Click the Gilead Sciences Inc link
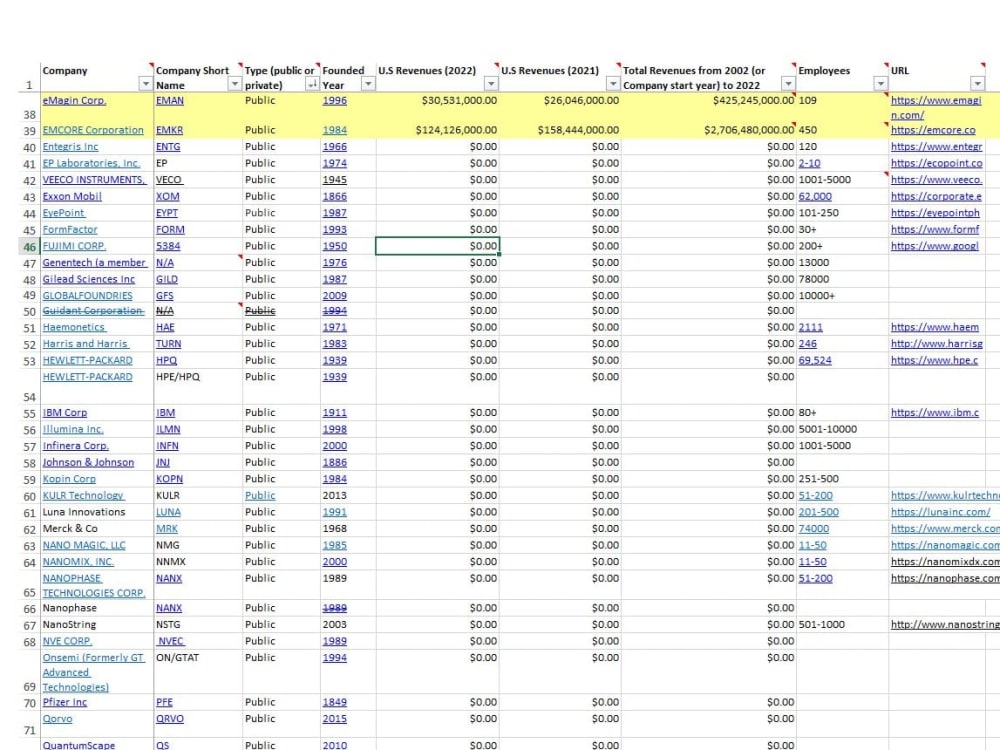Viewport: 1000px width, 750px height. [89, 279]
